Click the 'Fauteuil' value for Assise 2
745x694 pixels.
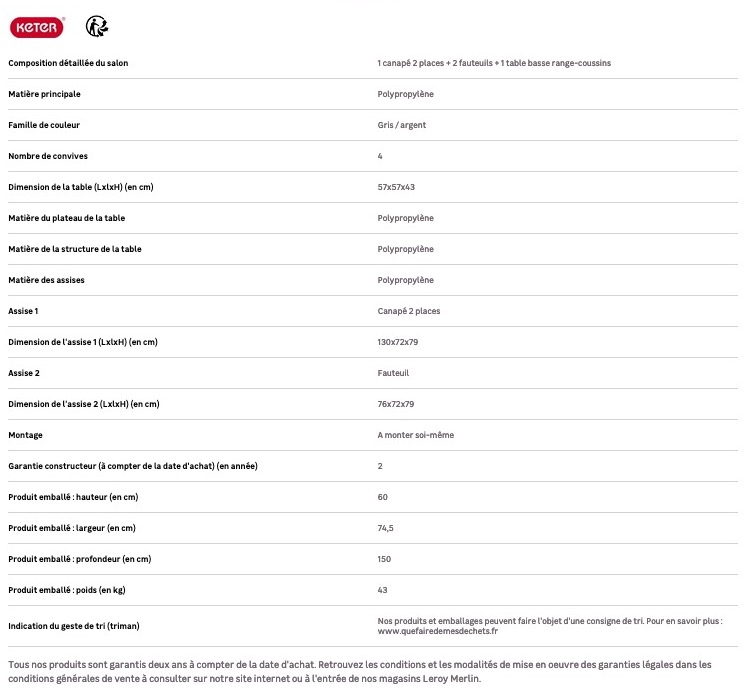pos(393,373)
